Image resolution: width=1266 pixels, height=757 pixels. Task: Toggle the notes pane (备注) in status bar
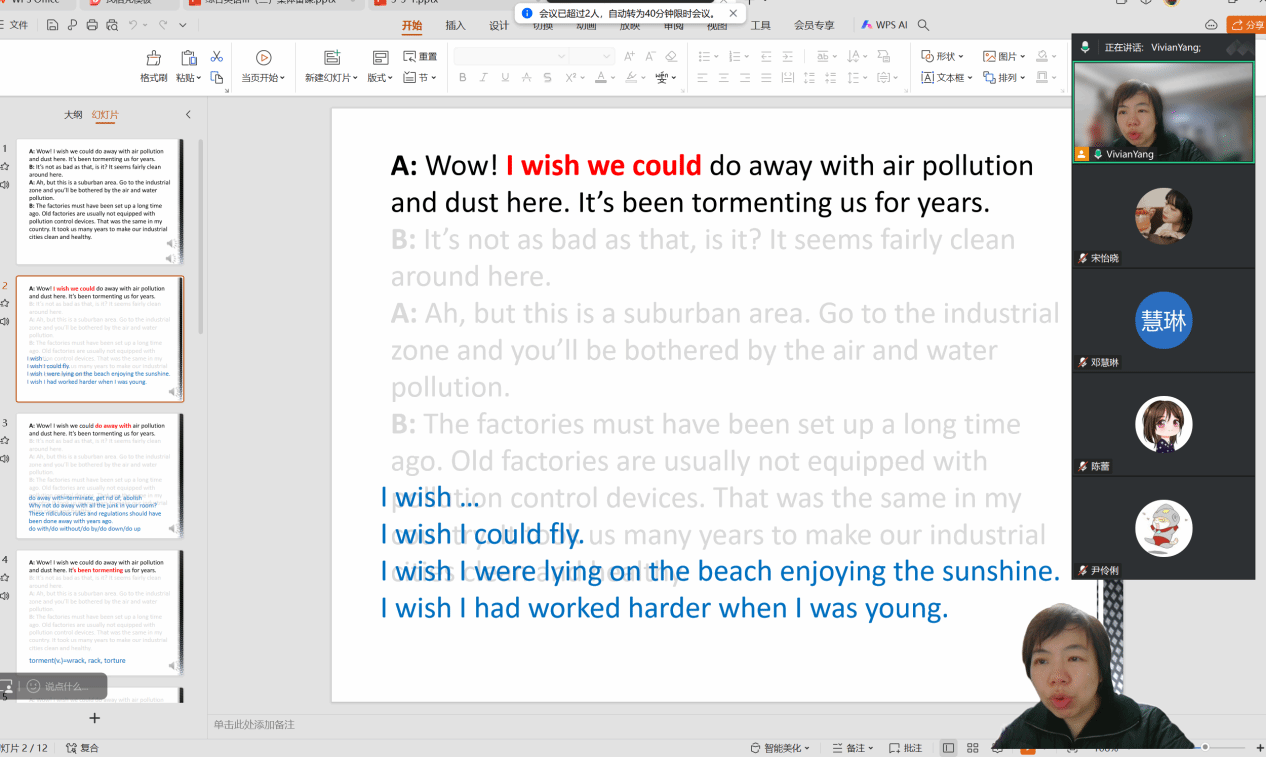pos(849,748)
